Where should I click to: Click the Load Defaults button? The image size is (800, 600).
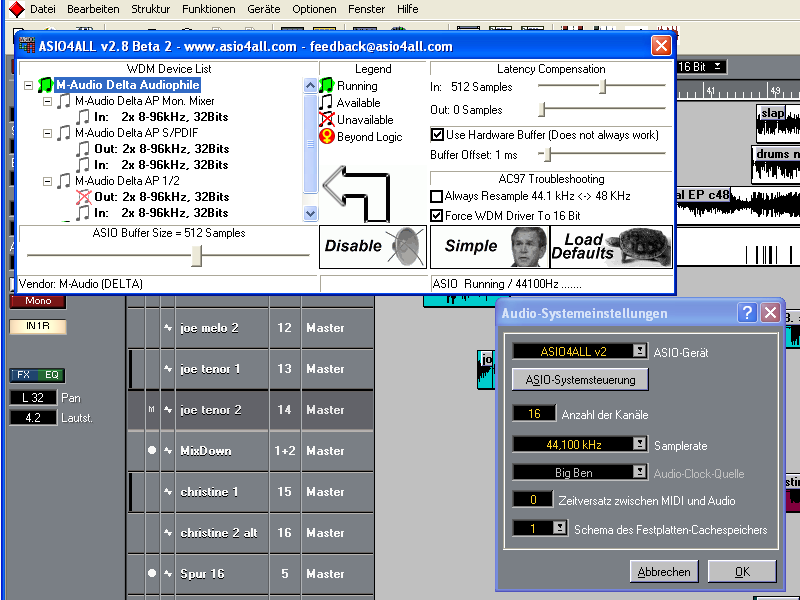pyautogui.click(x=611, y=247)
